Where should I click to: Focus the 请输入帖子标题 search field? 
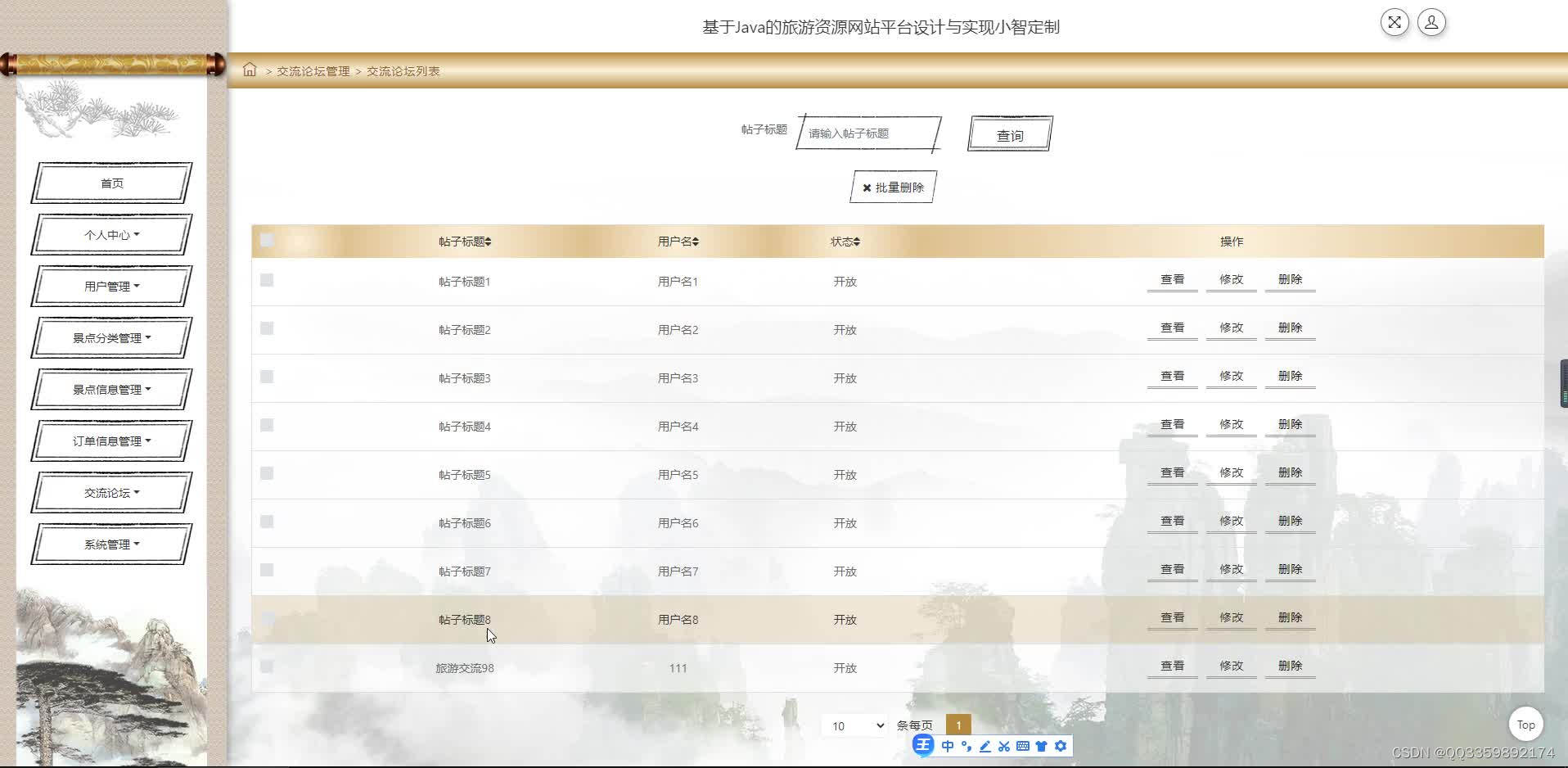868,133
